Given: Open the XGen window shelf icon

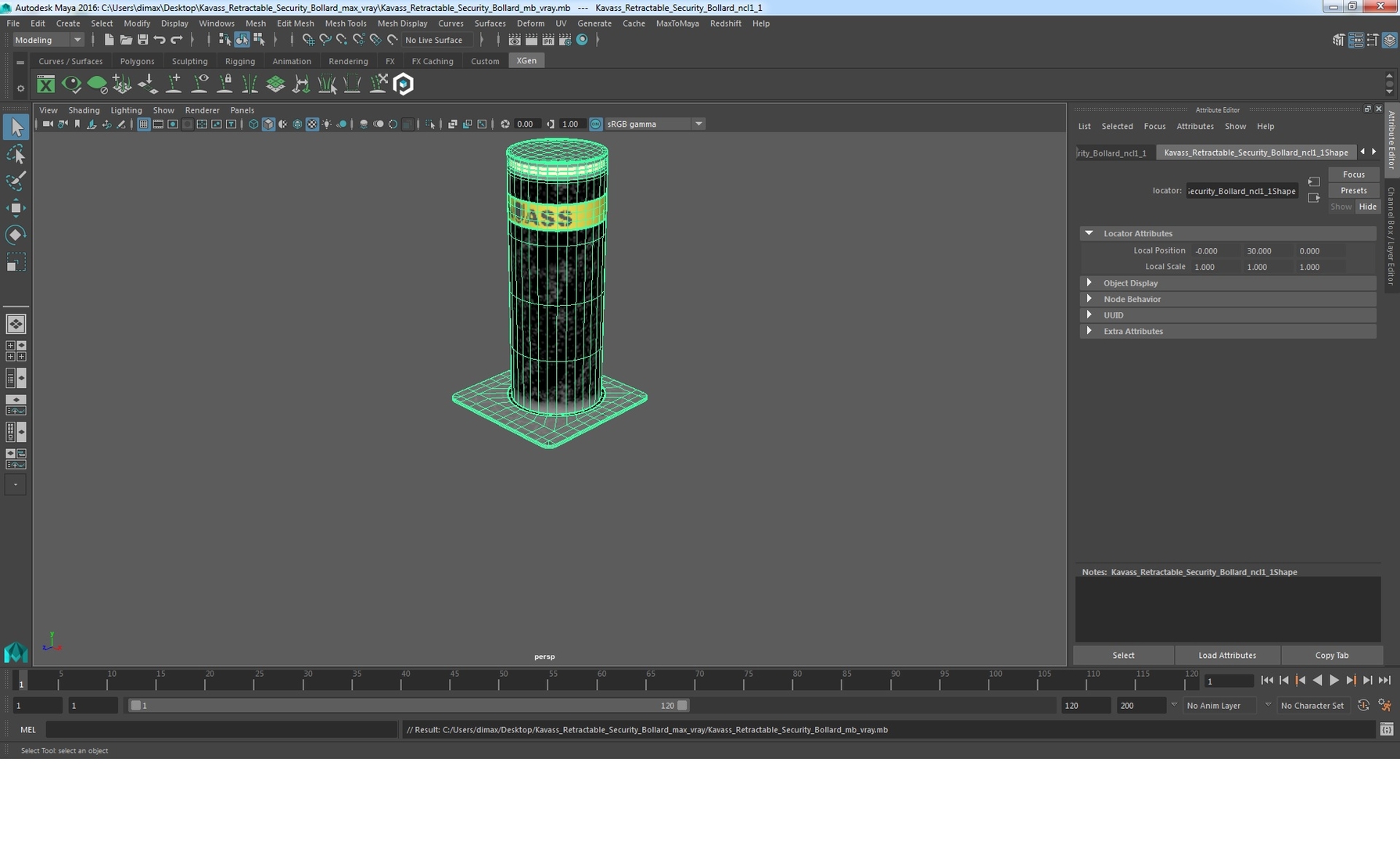Looking at the screenshot, I should coord(46,84).
